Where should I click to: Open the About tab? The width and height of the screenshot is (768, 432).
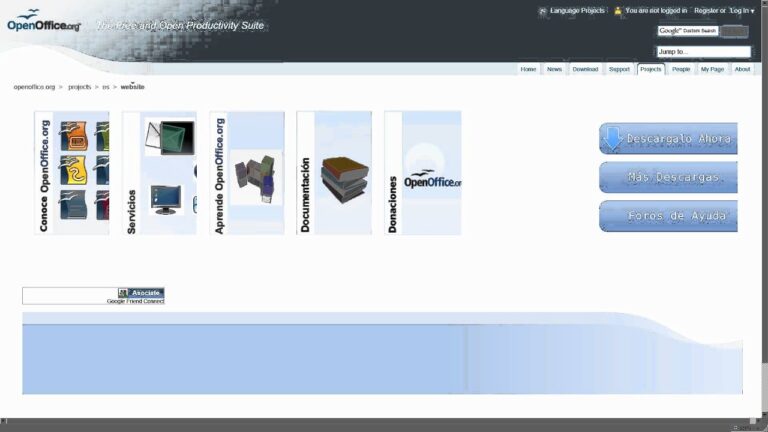click(742, 70)
